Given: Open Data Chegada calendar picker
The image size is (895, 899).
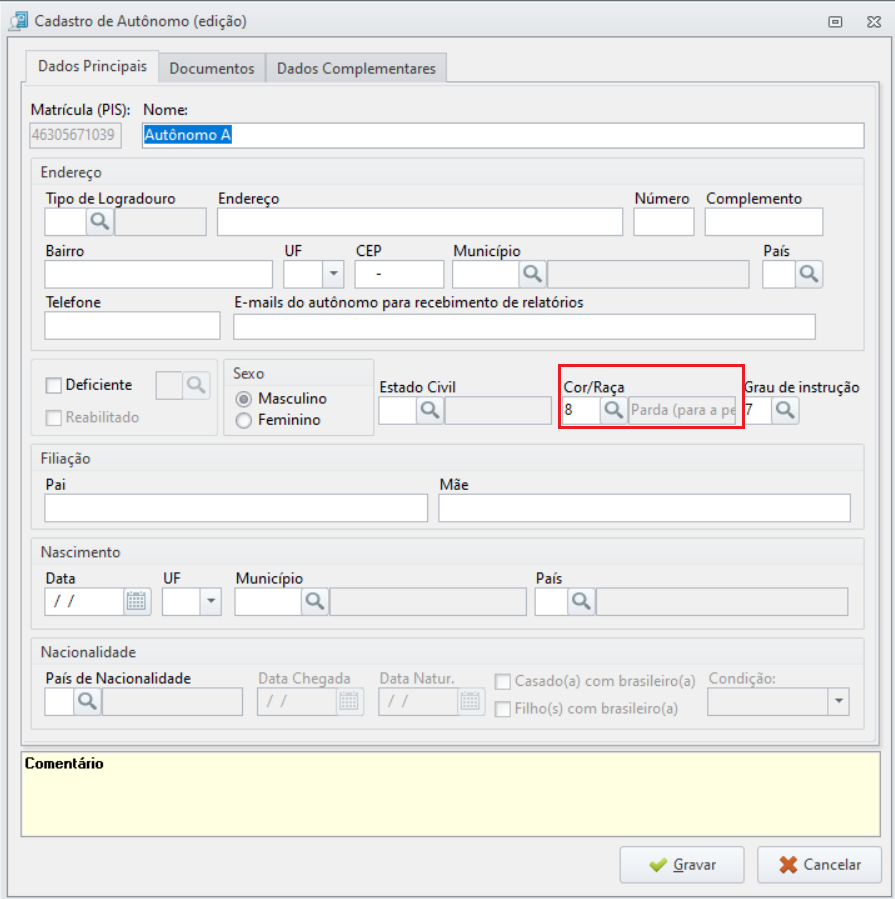Looking at the screenshot, I should coord(349,702).
